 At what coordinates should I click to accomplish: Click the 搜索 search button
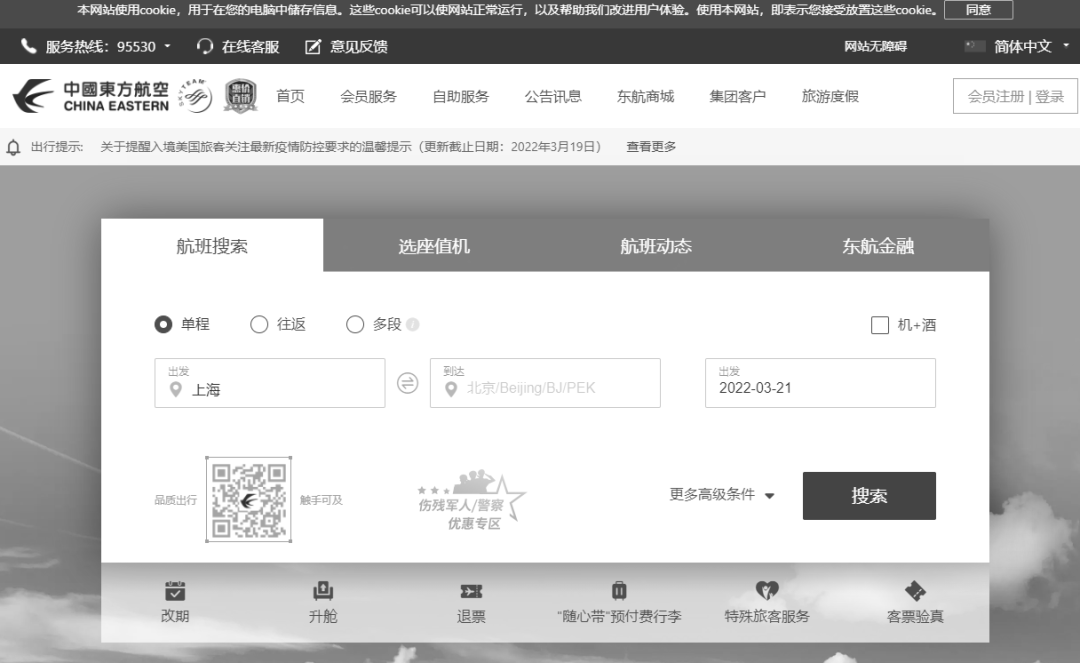[869, 496]
